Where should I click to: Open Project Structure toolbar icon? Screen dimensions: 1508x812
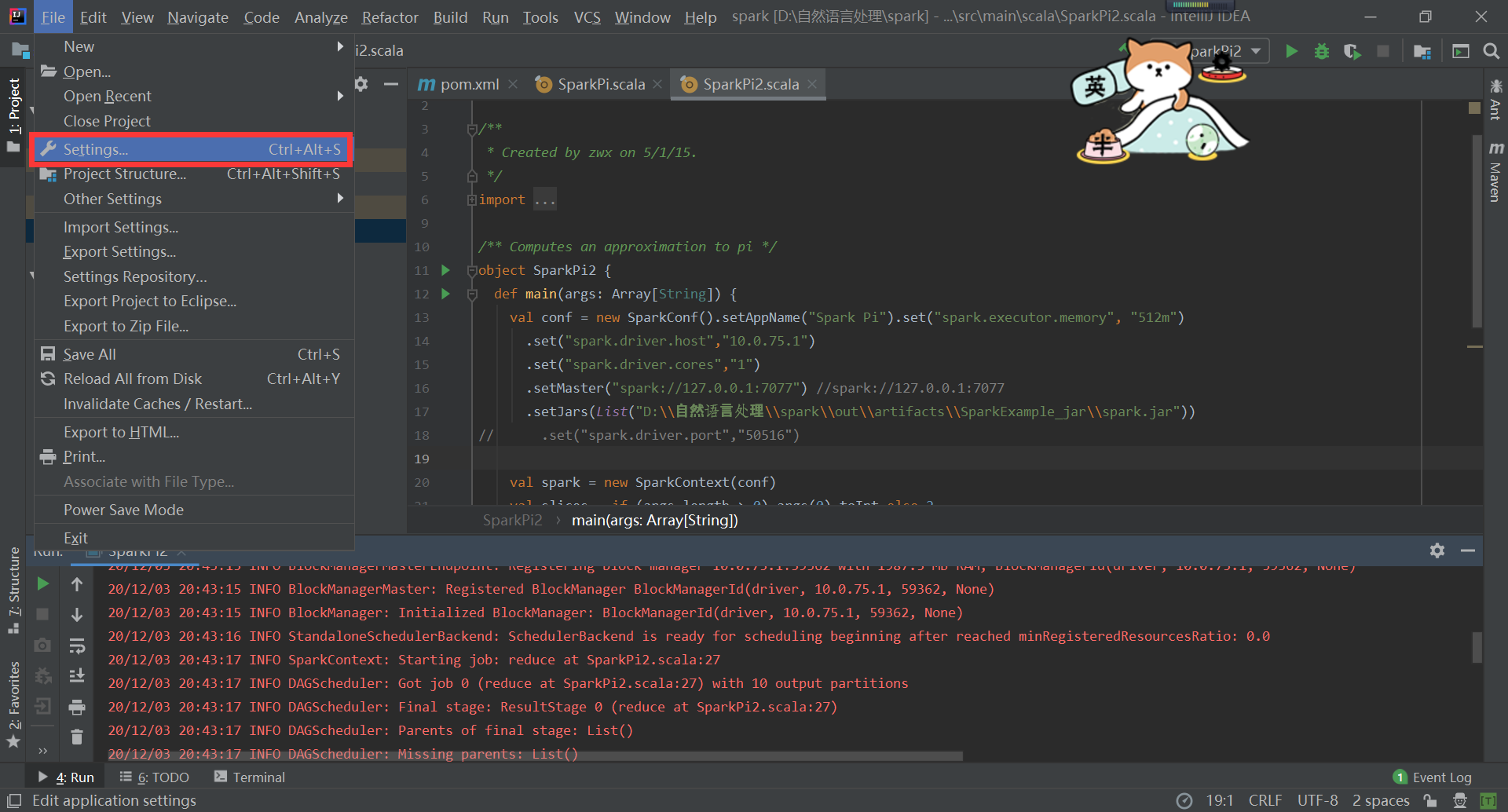(x=1422, y=51)
